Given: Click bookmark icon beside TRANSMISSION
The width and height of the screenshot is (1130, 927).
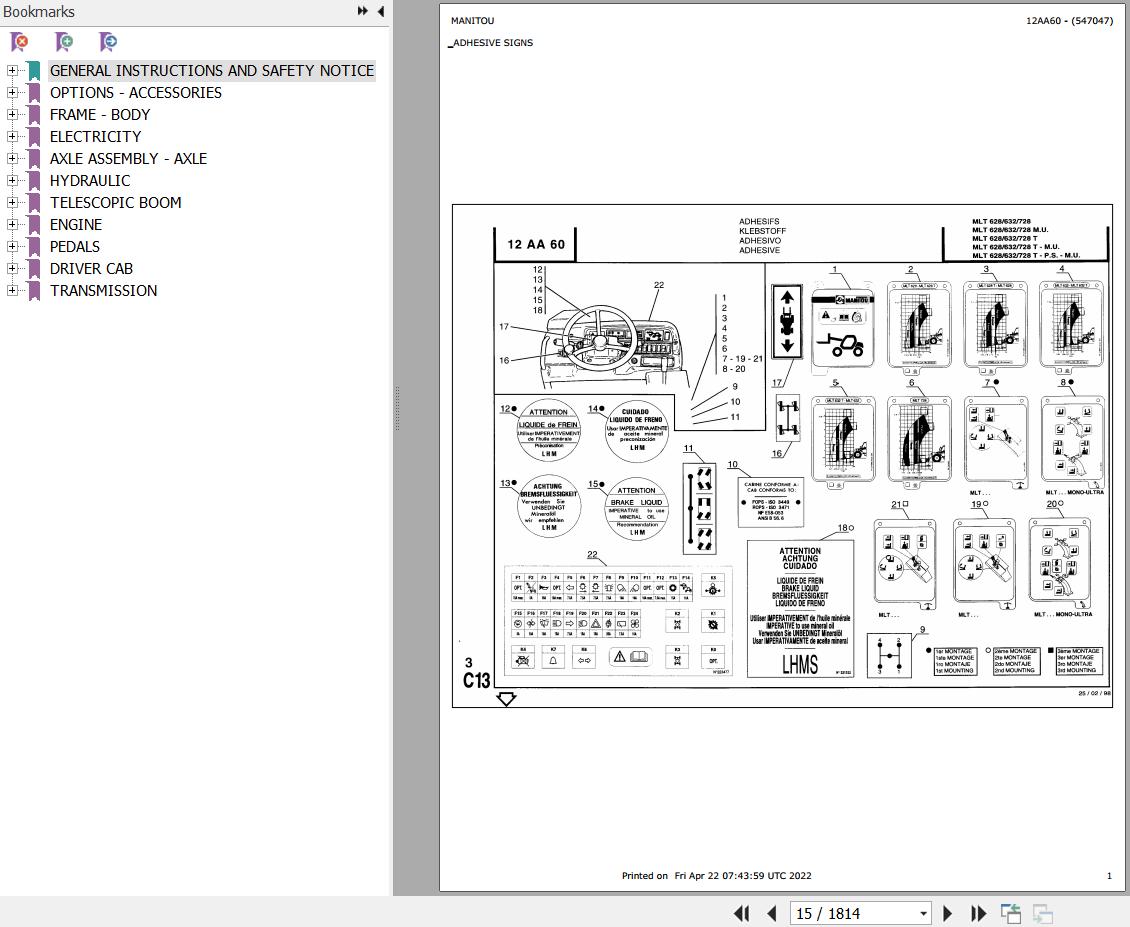Looking at the screenshot, I should coord(33,290).
